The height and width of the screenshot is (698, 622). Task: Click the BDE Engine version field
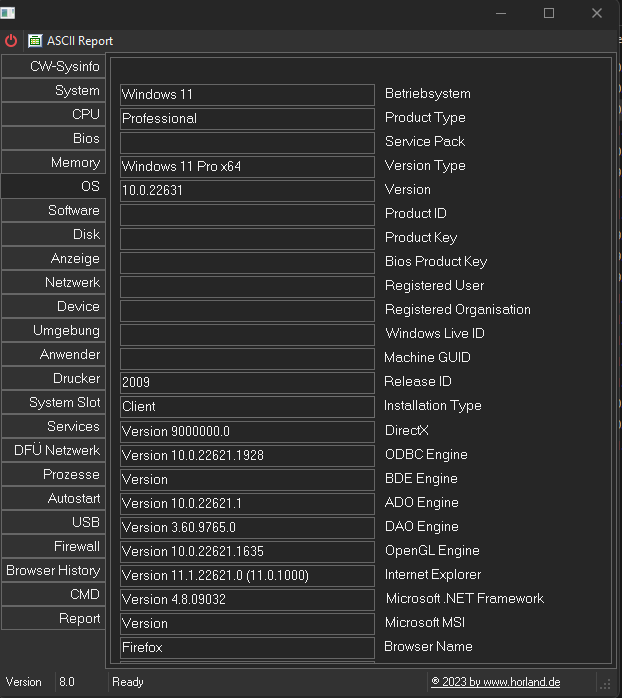247,480
